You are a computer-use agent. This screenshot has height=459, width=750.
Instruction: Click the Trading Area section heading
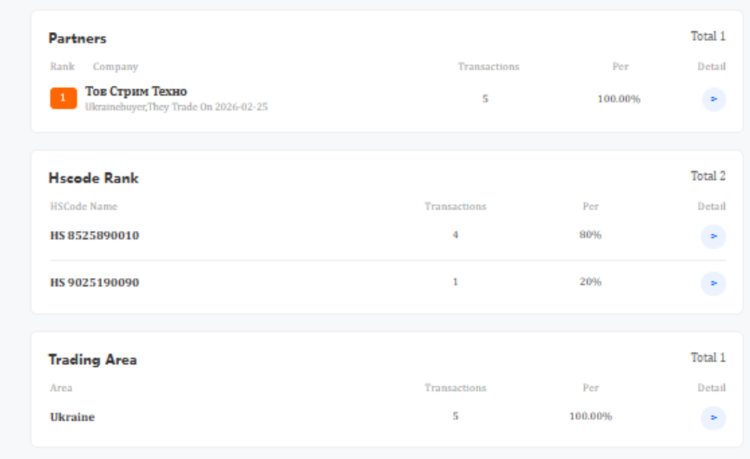(92, 360)
